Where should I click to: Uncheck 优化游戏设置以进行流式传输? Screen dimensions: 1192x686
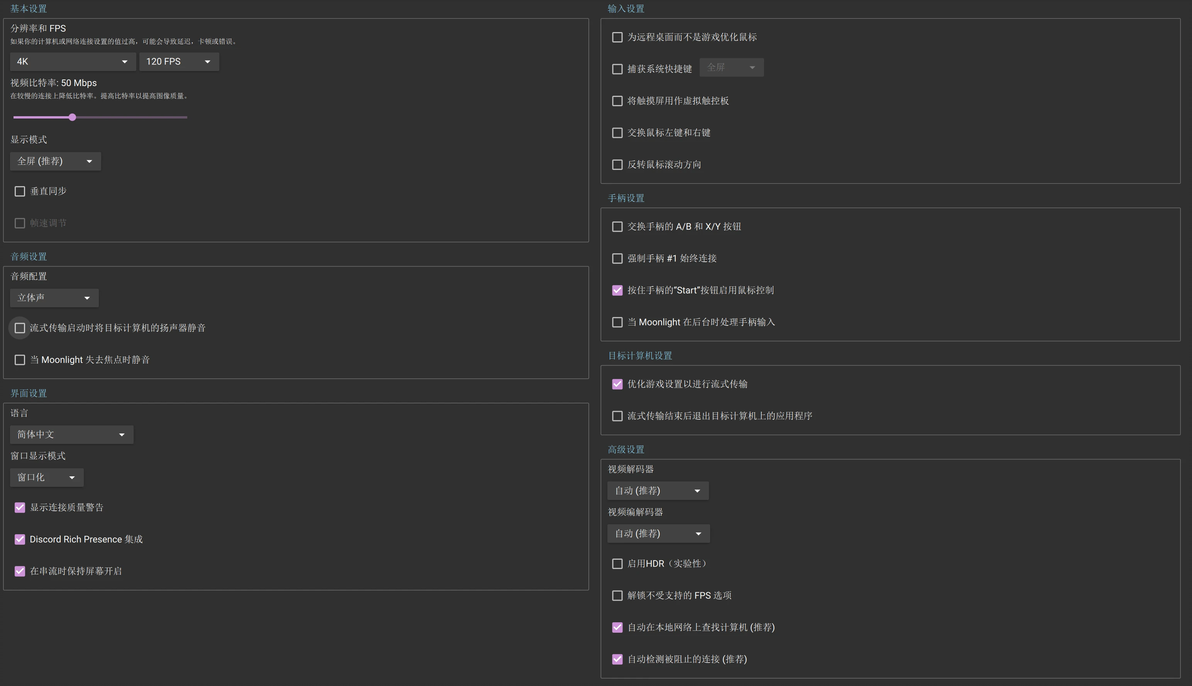tap(617, 384)
